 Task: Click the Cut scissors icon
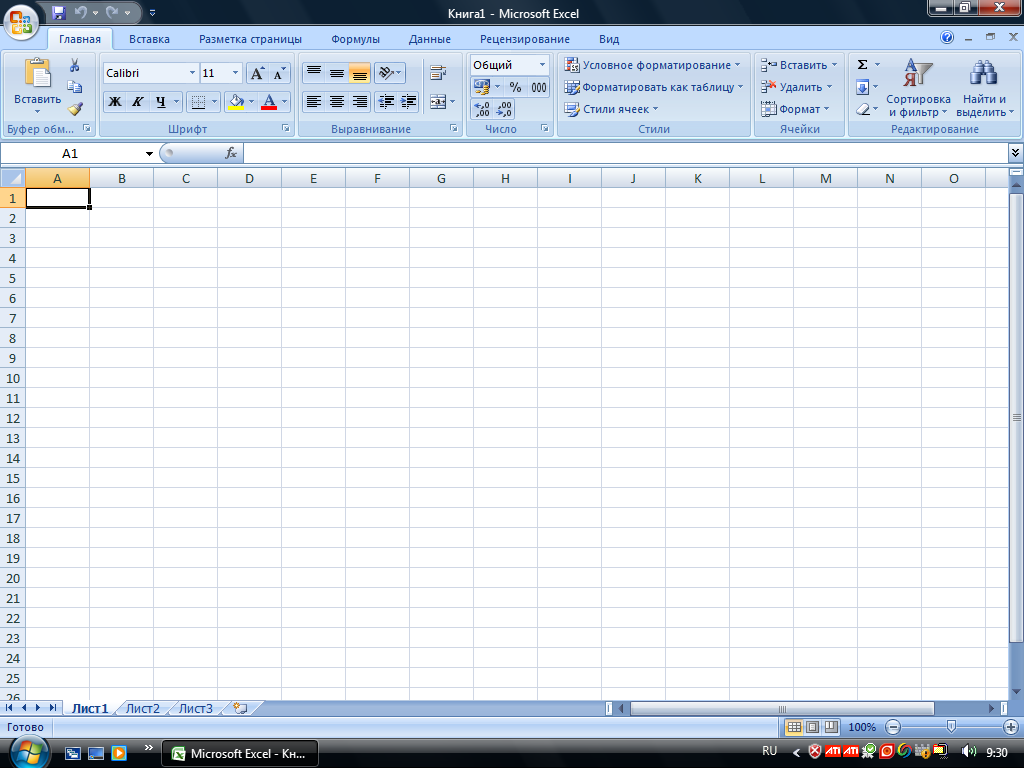(74, 65)
